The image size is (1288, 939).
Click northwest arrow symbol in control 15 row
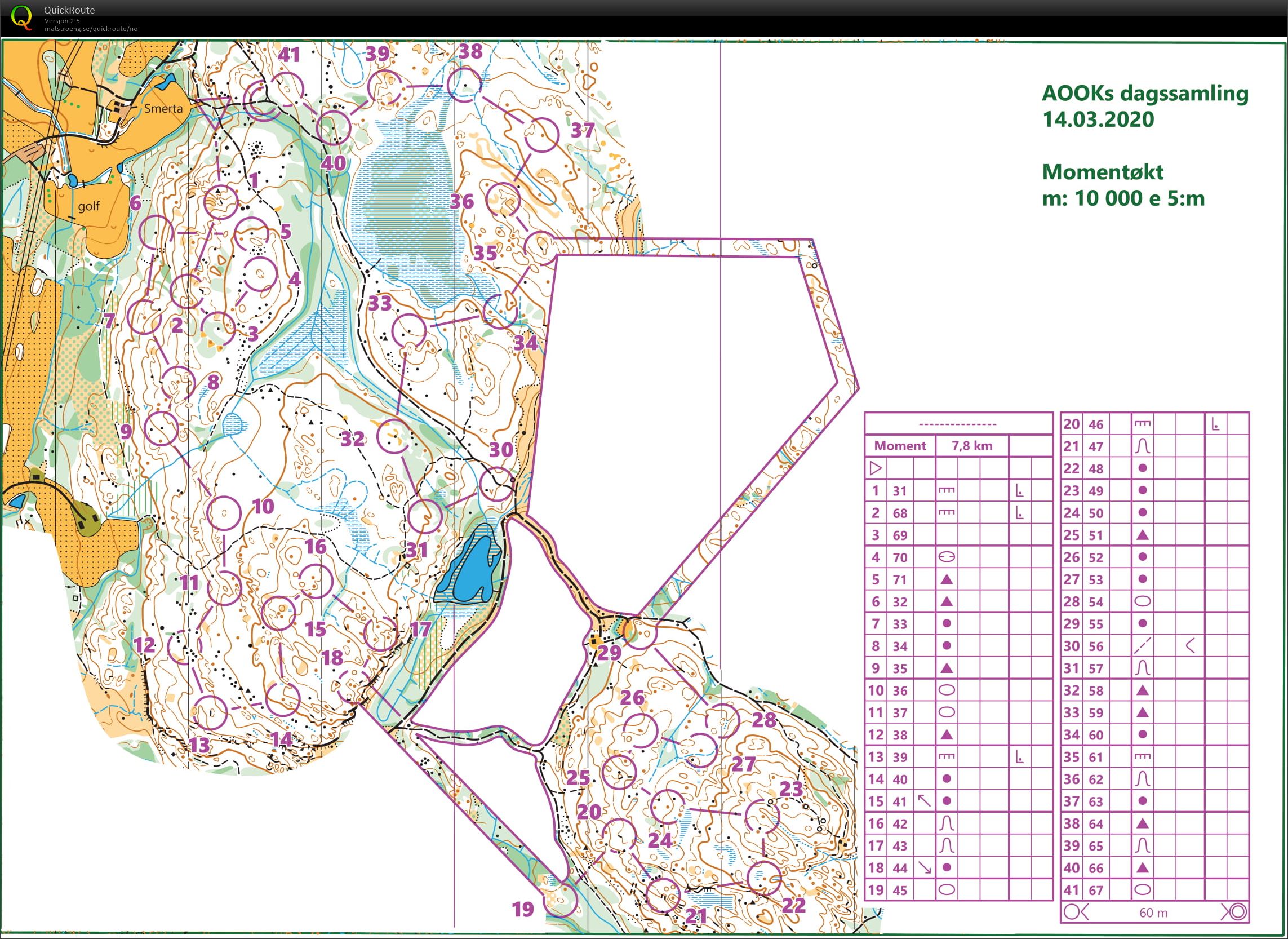click(925, 801)
